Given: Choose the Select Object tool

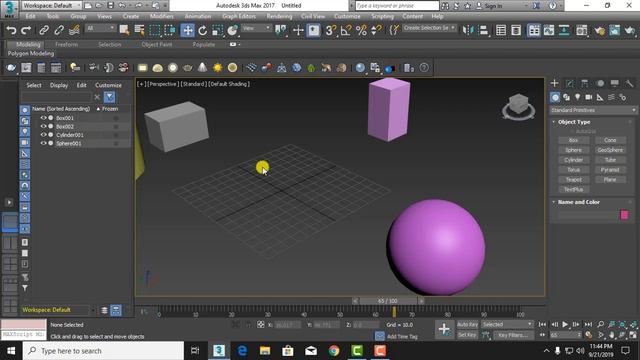Looking at the screenshot, I should click(x=124, y=30).
